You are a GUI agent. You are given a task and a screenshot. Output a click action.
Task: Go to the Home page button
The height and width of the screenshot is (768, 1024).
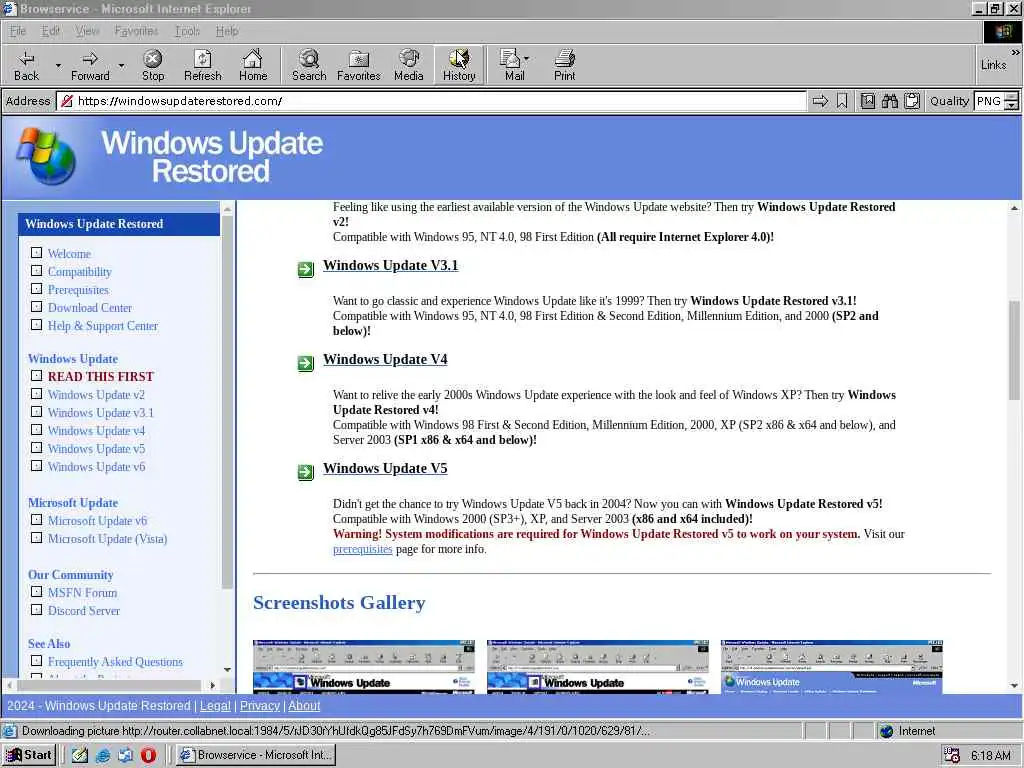point(253,65)
